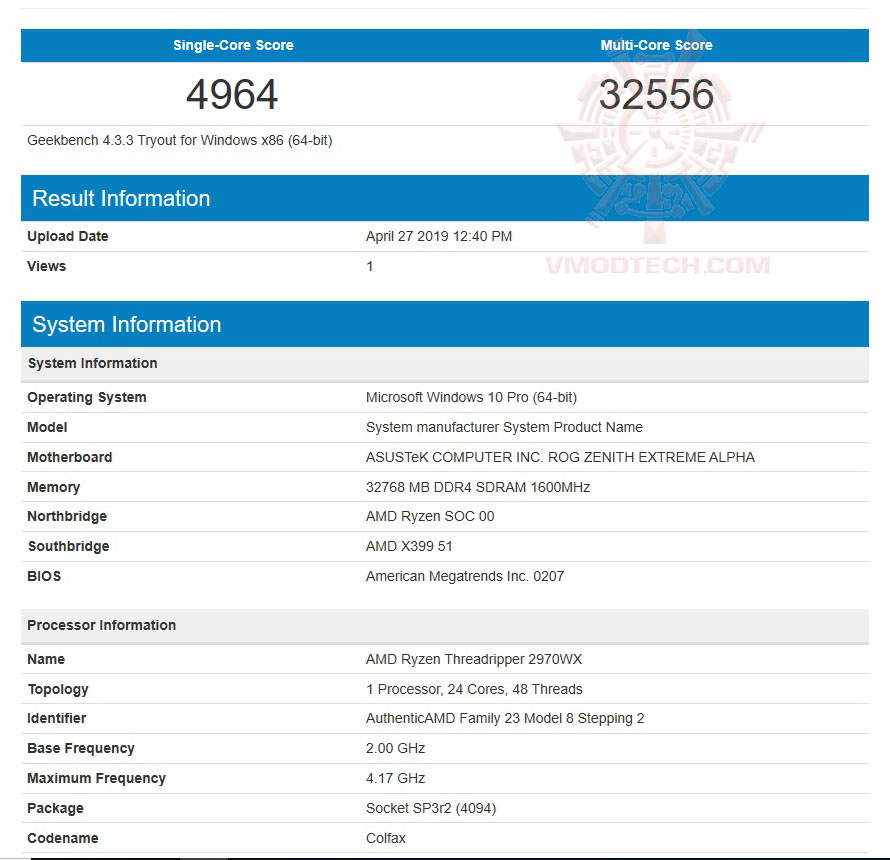Click the Operating System label
This screenshot has height=860, width=890.
[x=87, y=397]
